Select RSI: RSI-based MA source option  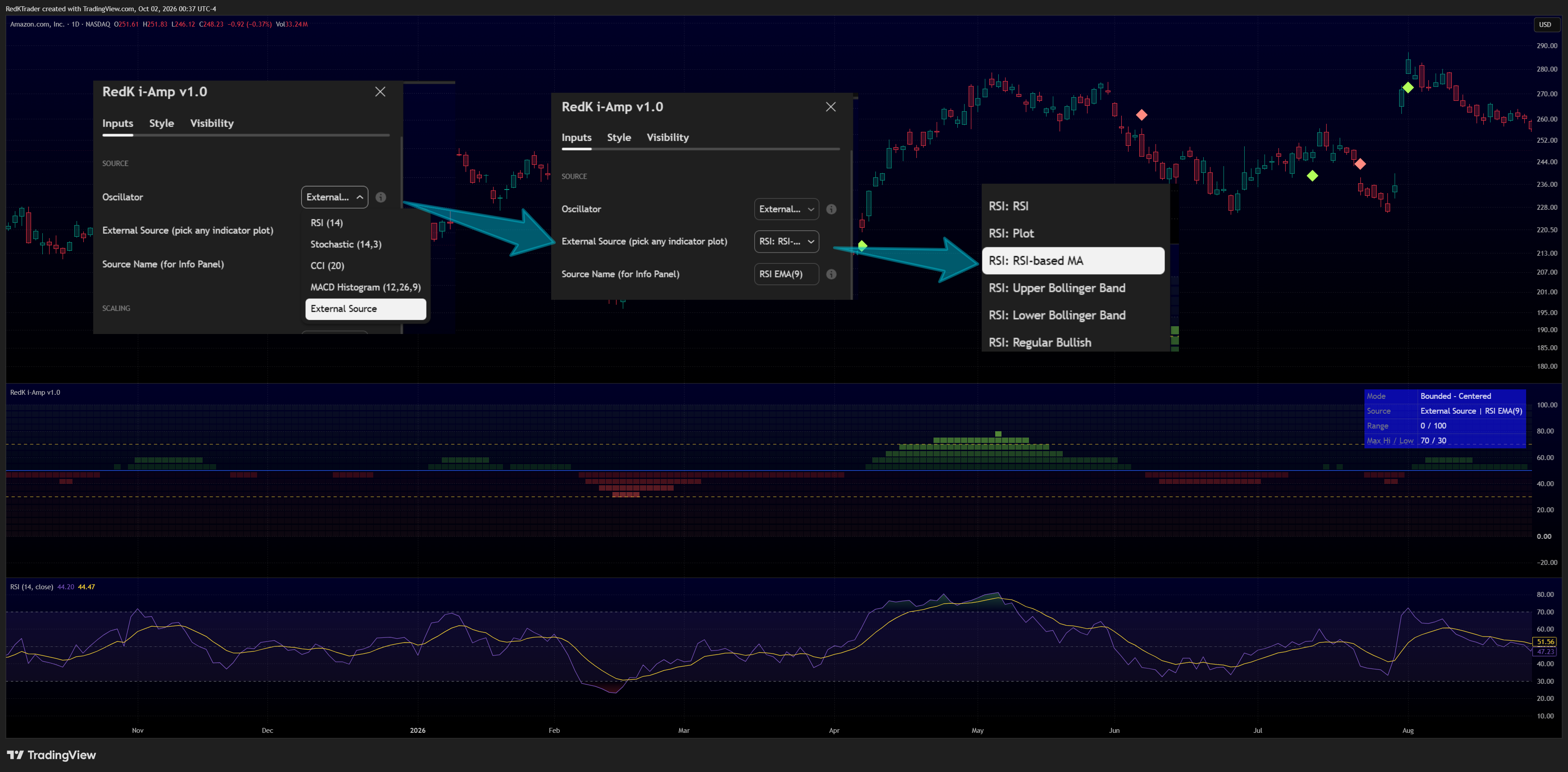[1073, 261]
